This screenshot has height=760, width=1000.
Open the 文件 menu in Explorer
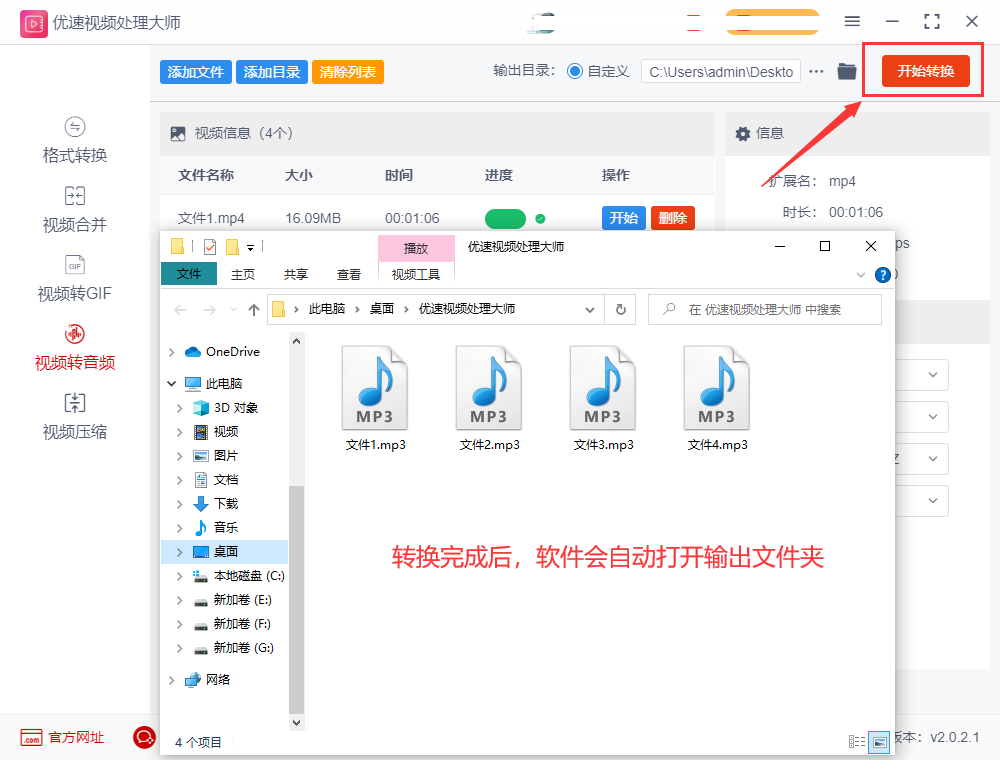[189, 273]
